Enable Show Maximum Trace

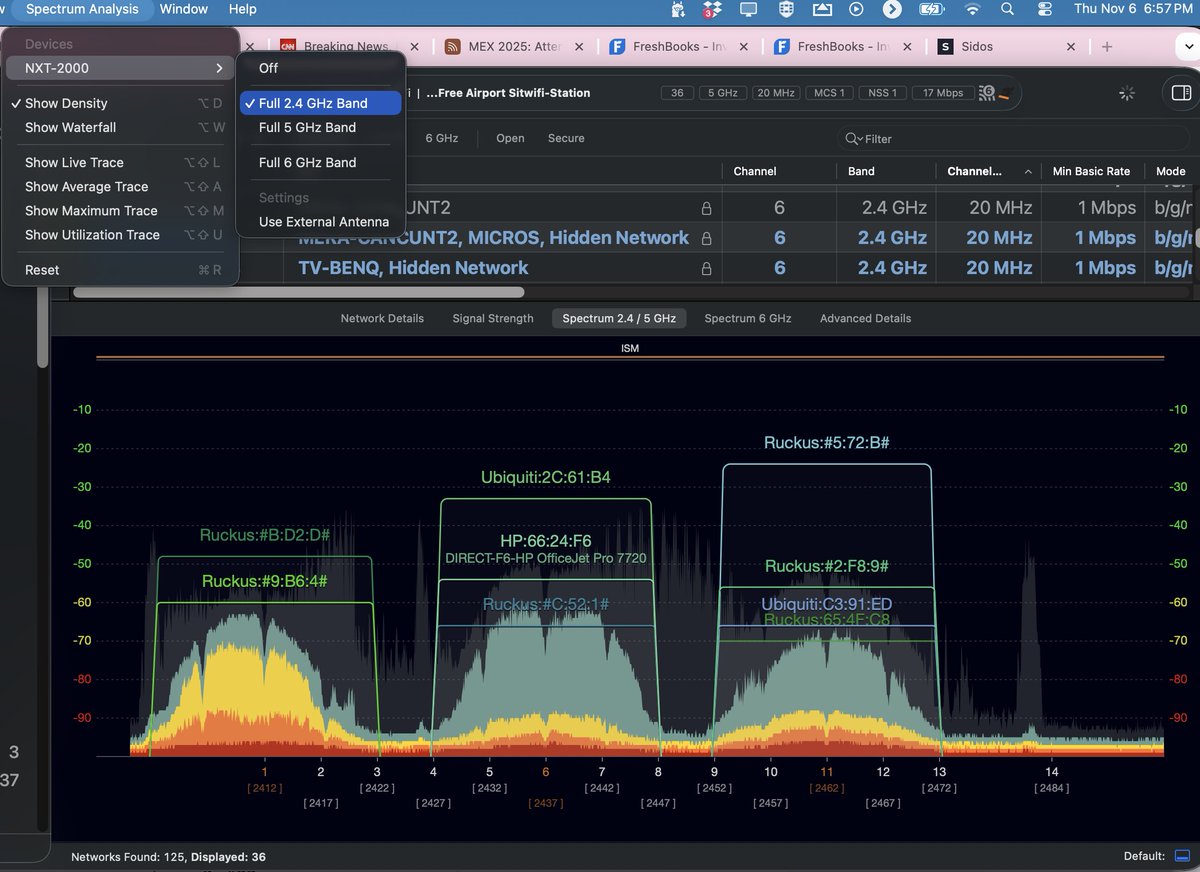[x=120, y=210]
